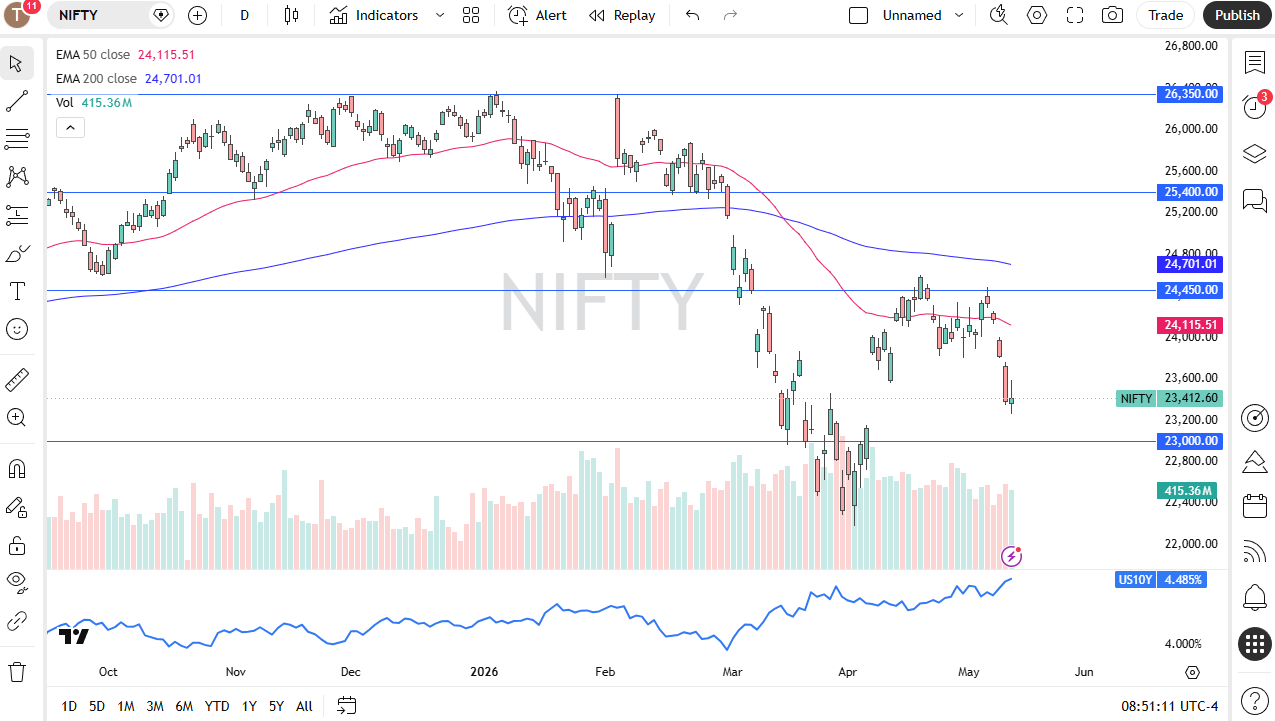Select the ruler measure tool
This screenshot has width=1275, height=721.
coord(17,380)
